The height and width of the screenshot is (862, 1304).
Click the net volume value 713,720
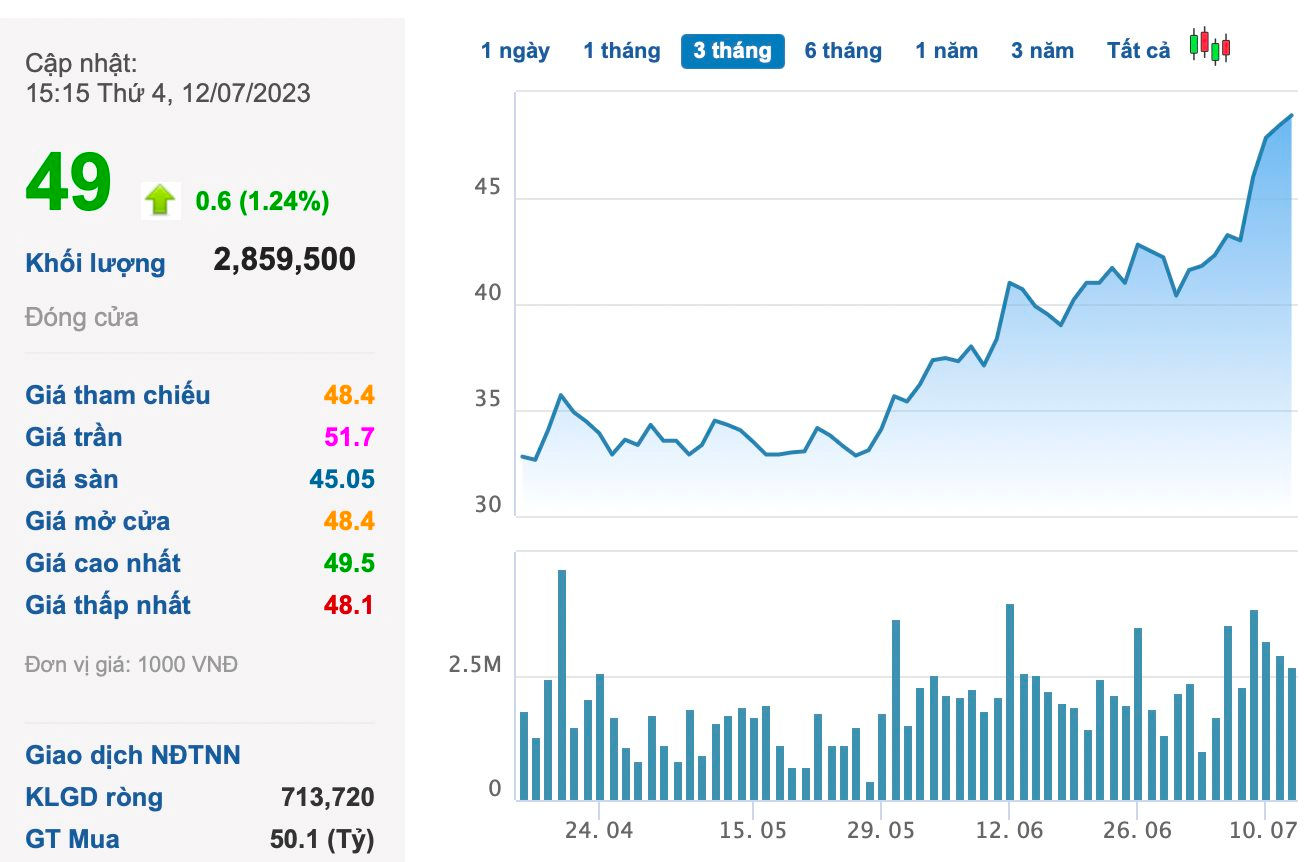click(328, 797)
